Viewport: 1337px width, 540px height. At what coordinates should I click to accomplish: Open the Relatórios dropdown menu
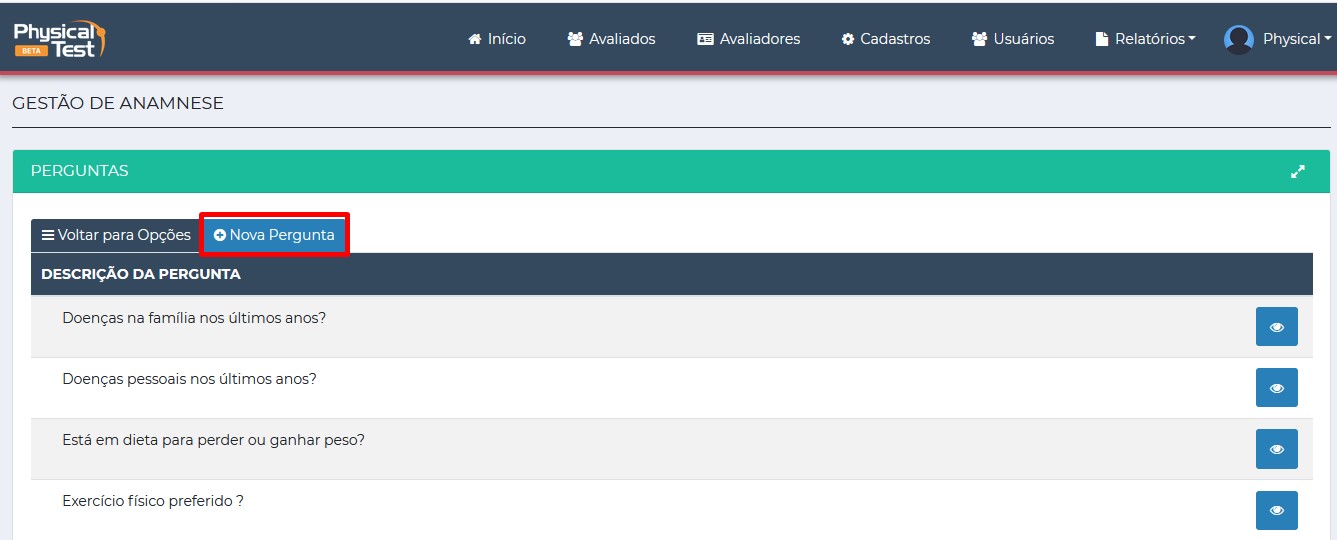[1155, 39]
